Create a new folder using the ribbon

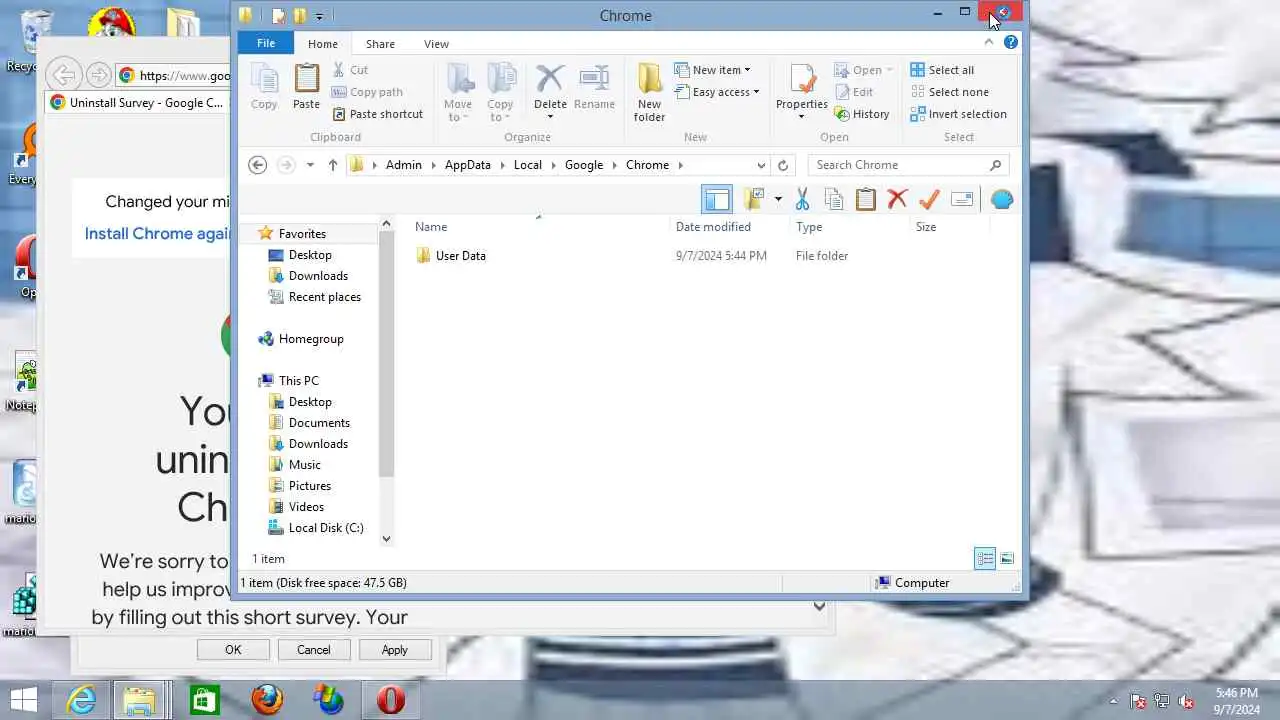click(x=649, y=92)
